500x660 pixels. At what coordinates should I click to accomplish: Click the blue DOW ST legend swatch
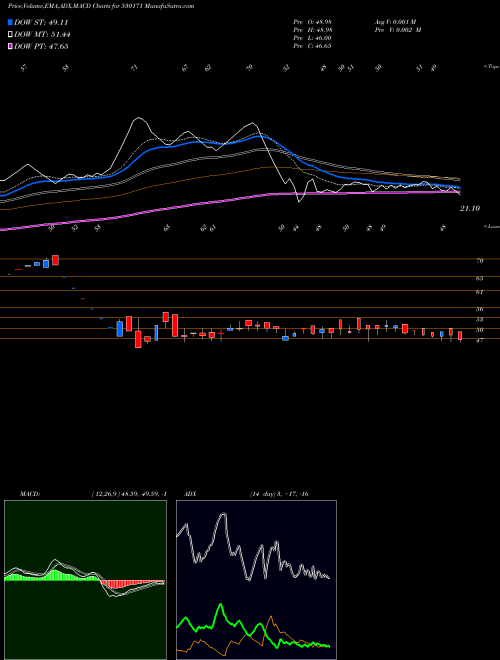[x=10, y=22]
